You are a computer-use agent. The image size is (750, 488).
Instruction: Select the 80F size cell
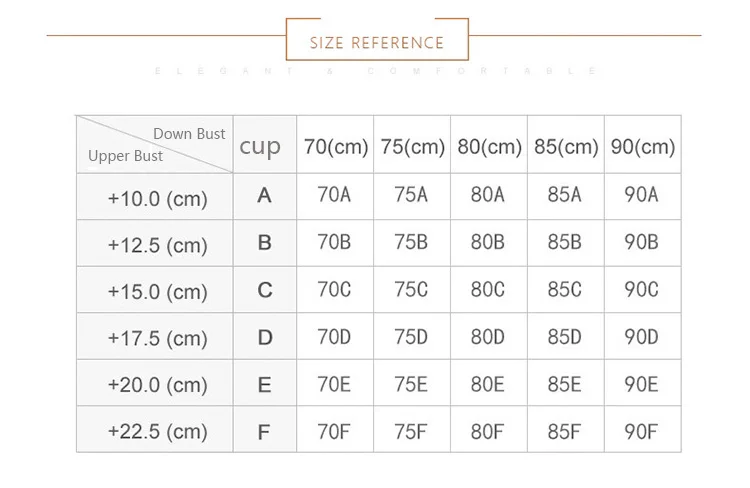(488, 431)
